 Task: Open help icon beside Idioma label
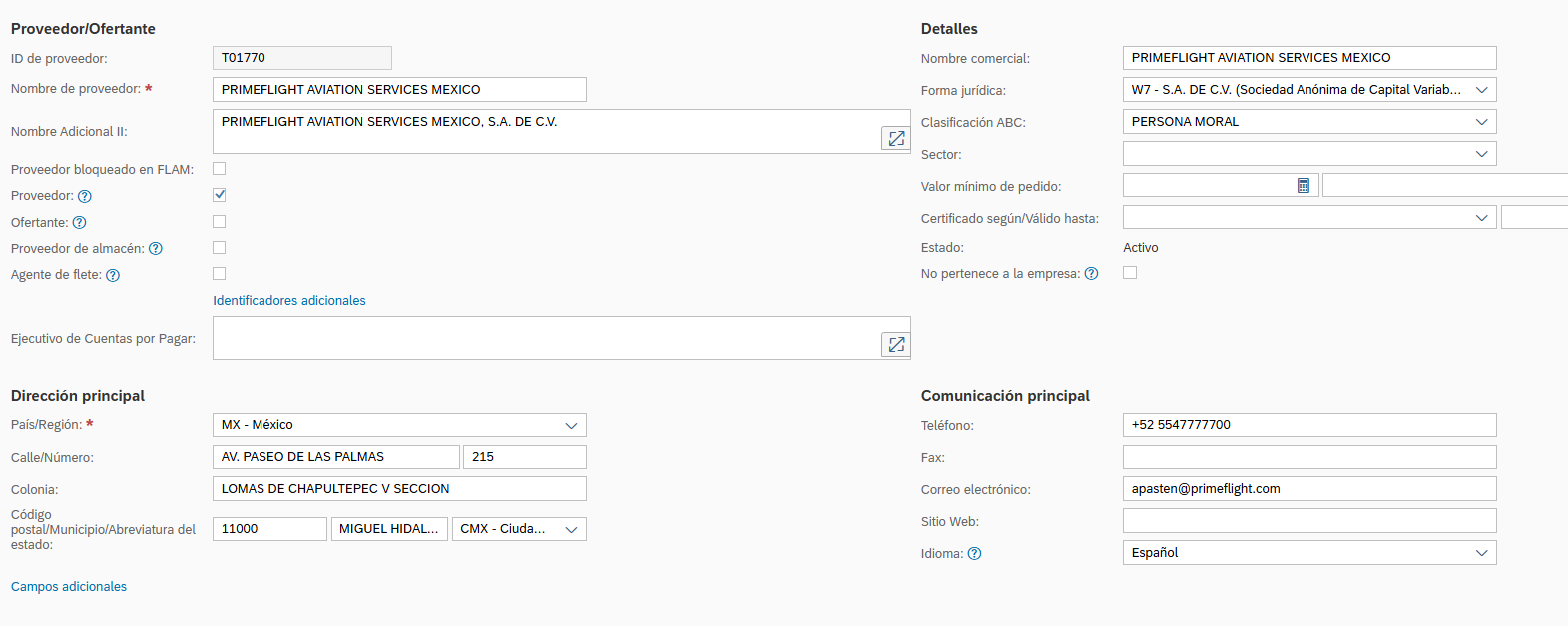click(x=975, y=554)
